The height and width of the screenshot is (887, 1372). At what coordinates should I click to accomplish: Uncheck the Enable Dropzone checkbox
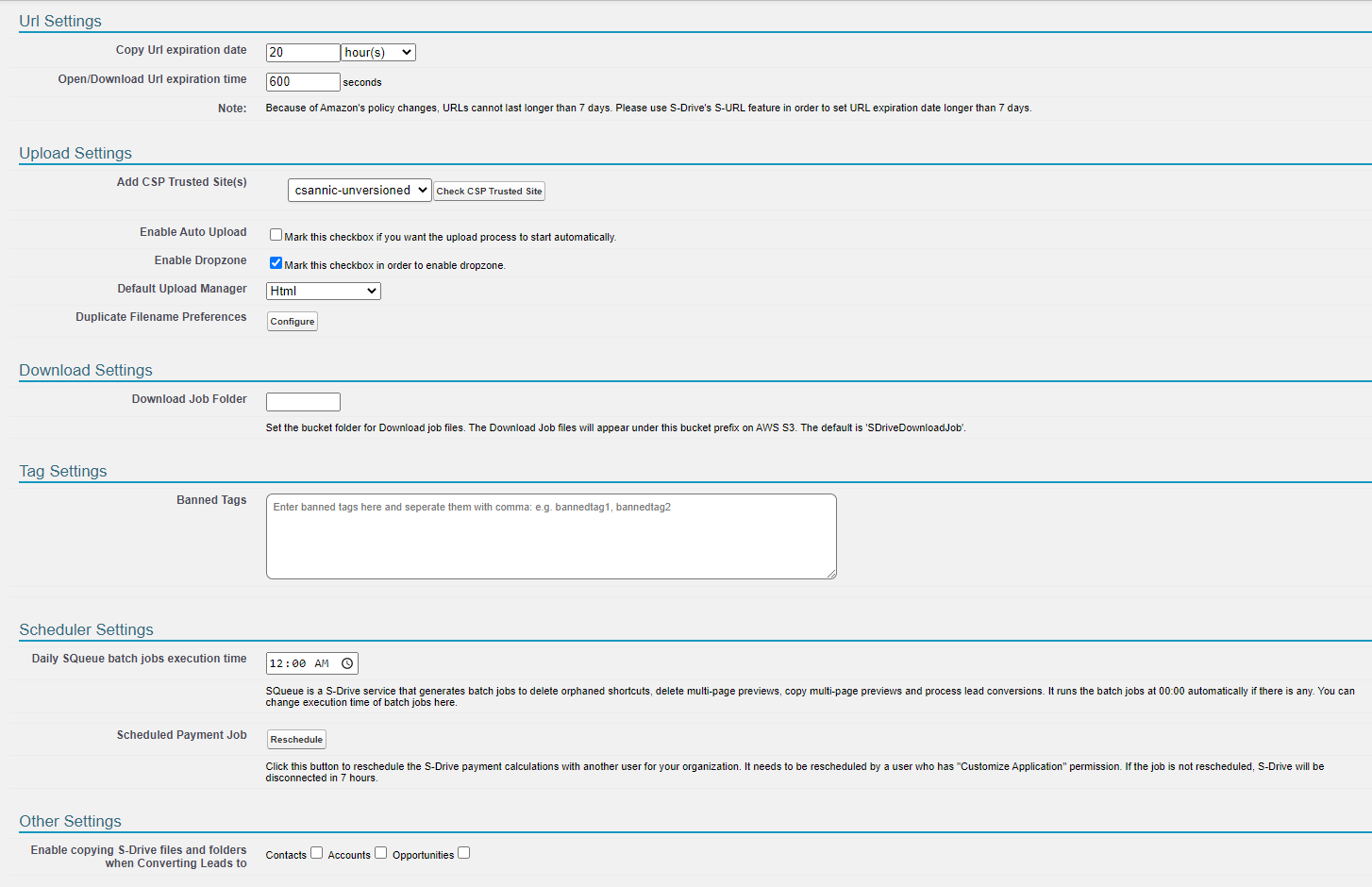[276, 263]
